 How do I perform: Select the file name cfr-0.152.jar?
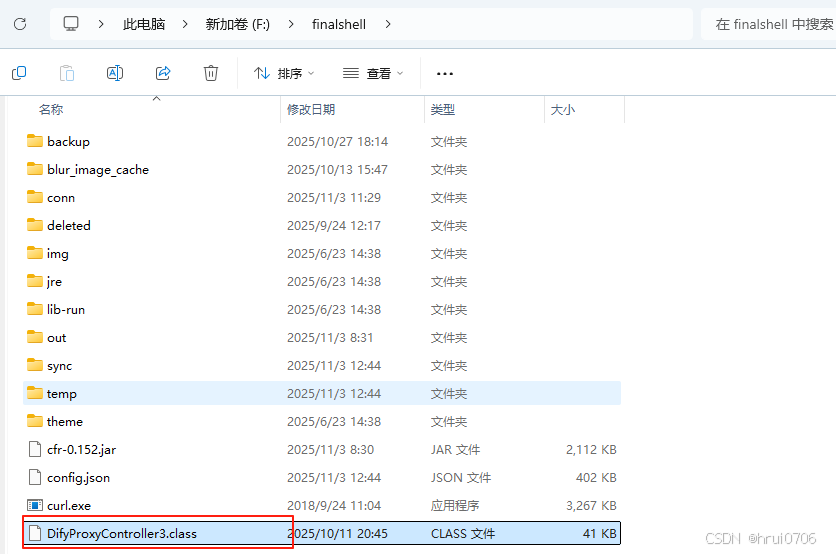[82, 449]
